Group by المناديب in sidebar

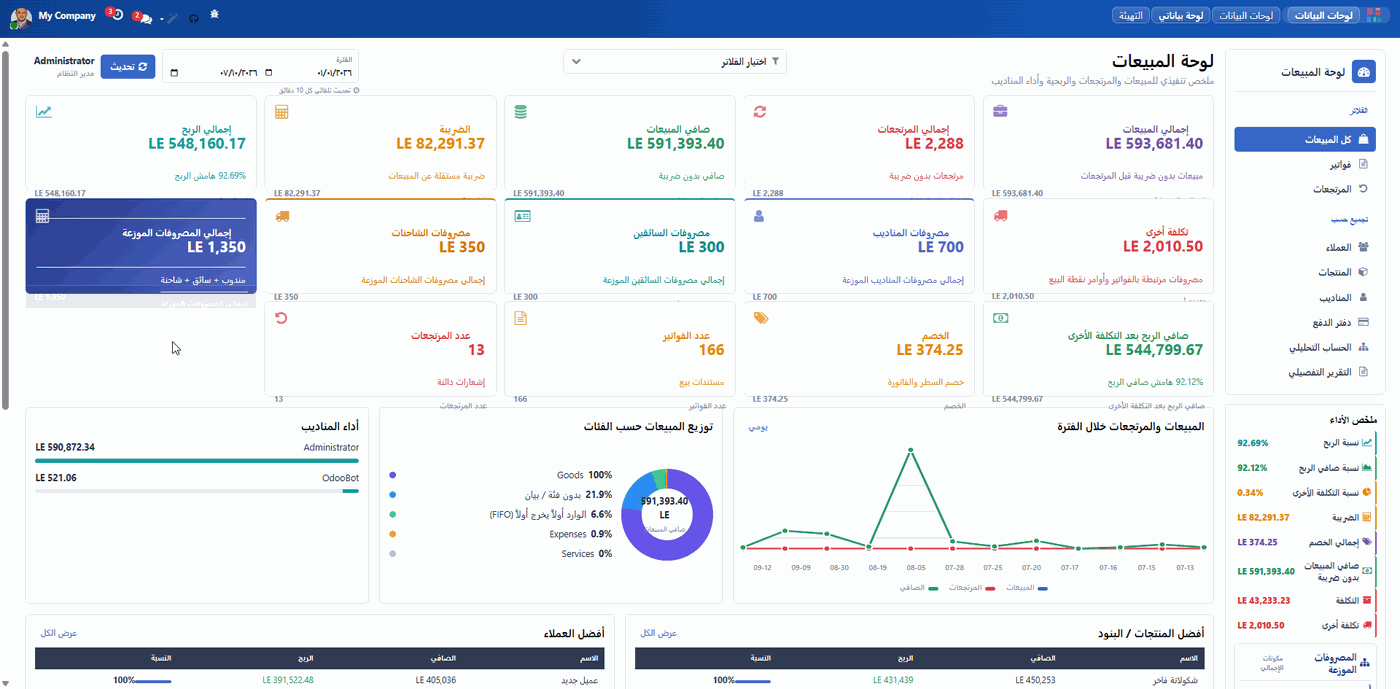point(1305,297)
